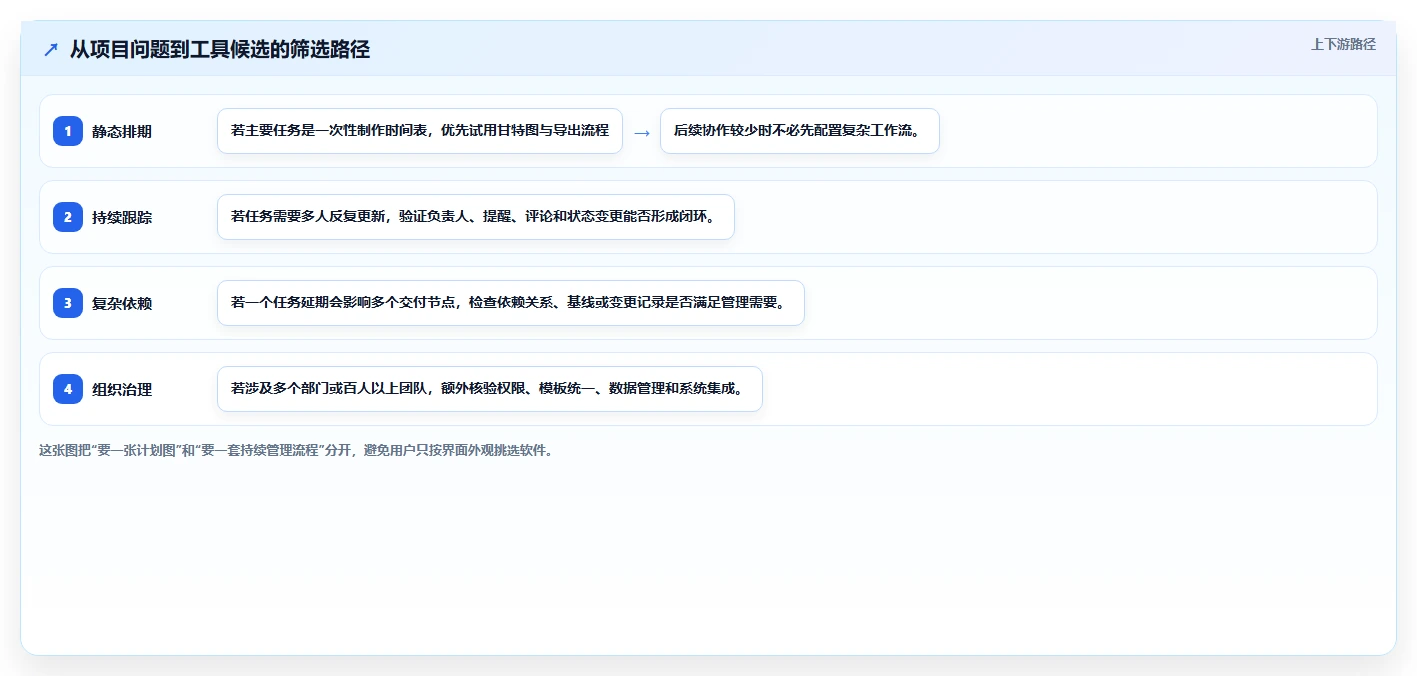
Task: Click the arrow between the 静态排期 cards
Action: (x=642, y=132)
